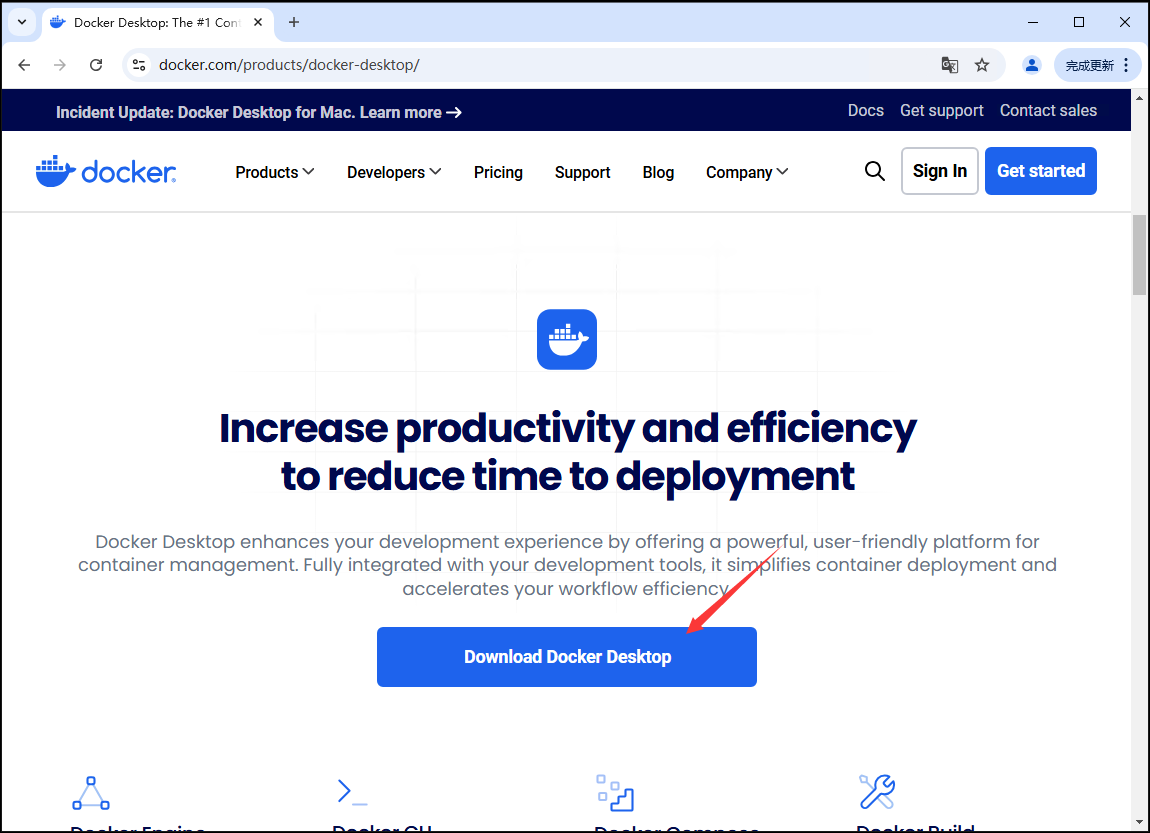Image resolution: width=1150 pixels, height=833 pixels.
Task: Click the Get started button
Action: click(x=1041, y=171)
